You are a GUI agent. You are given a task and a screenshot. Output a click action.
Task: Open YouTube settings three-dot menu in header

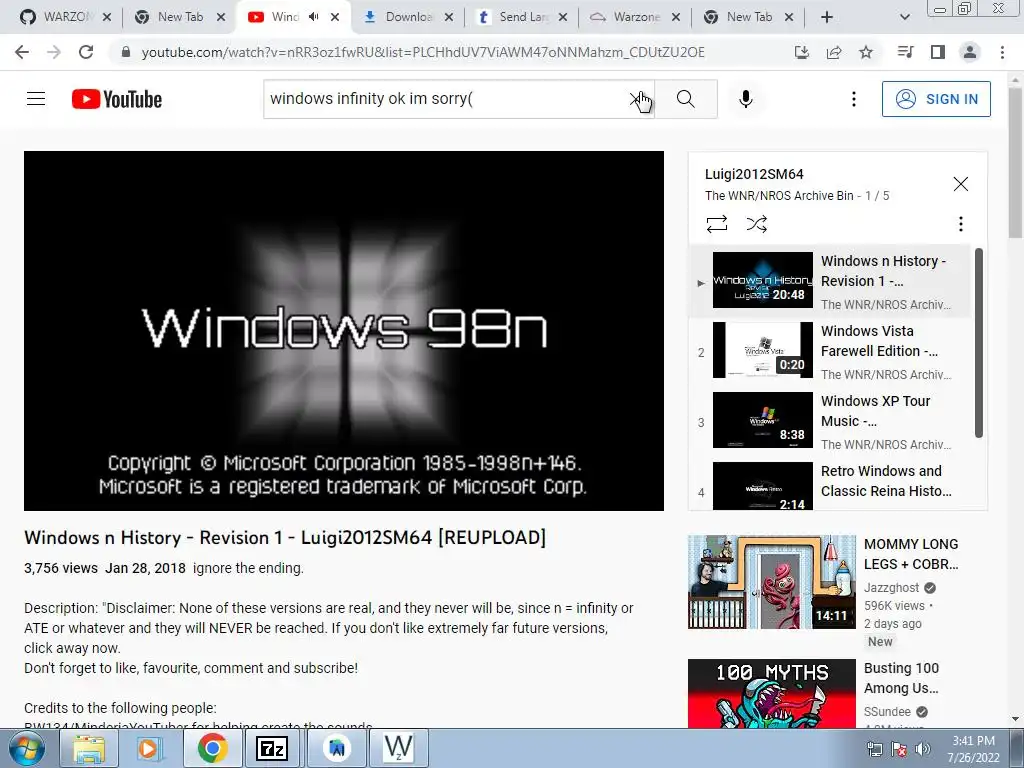854,99
